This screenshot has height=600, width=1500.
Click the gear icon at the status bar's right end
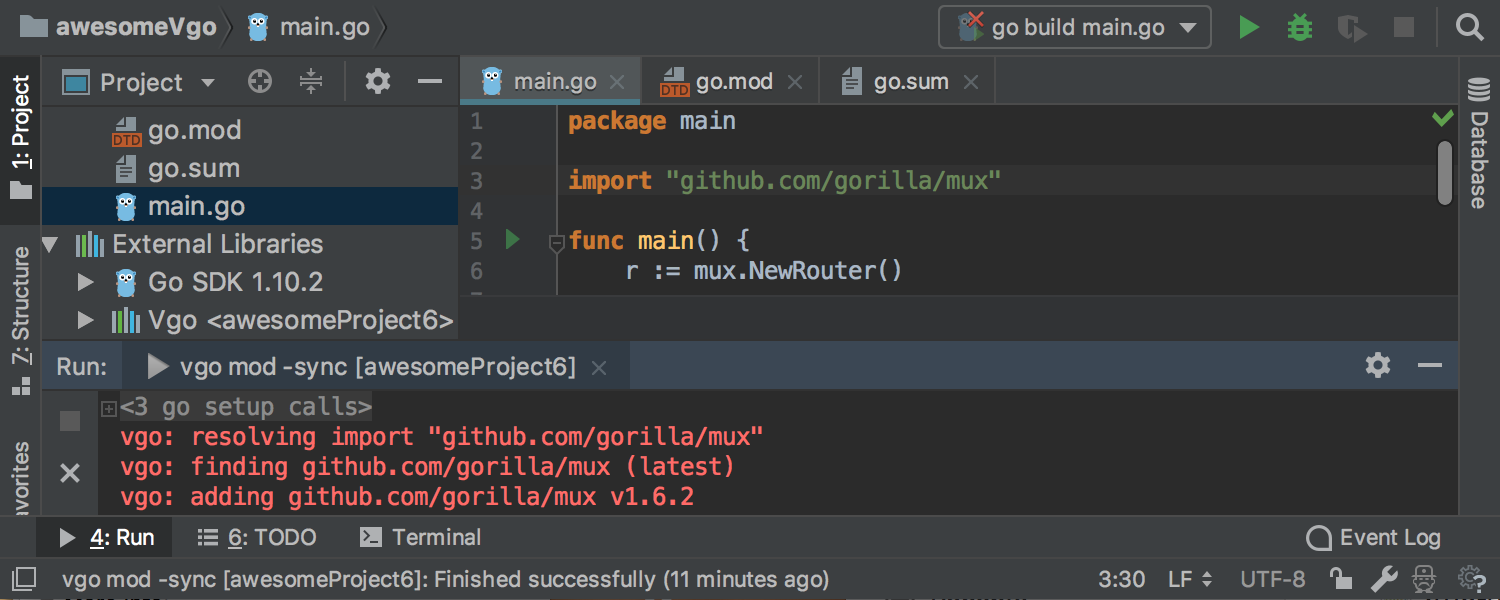point(1471,579)
